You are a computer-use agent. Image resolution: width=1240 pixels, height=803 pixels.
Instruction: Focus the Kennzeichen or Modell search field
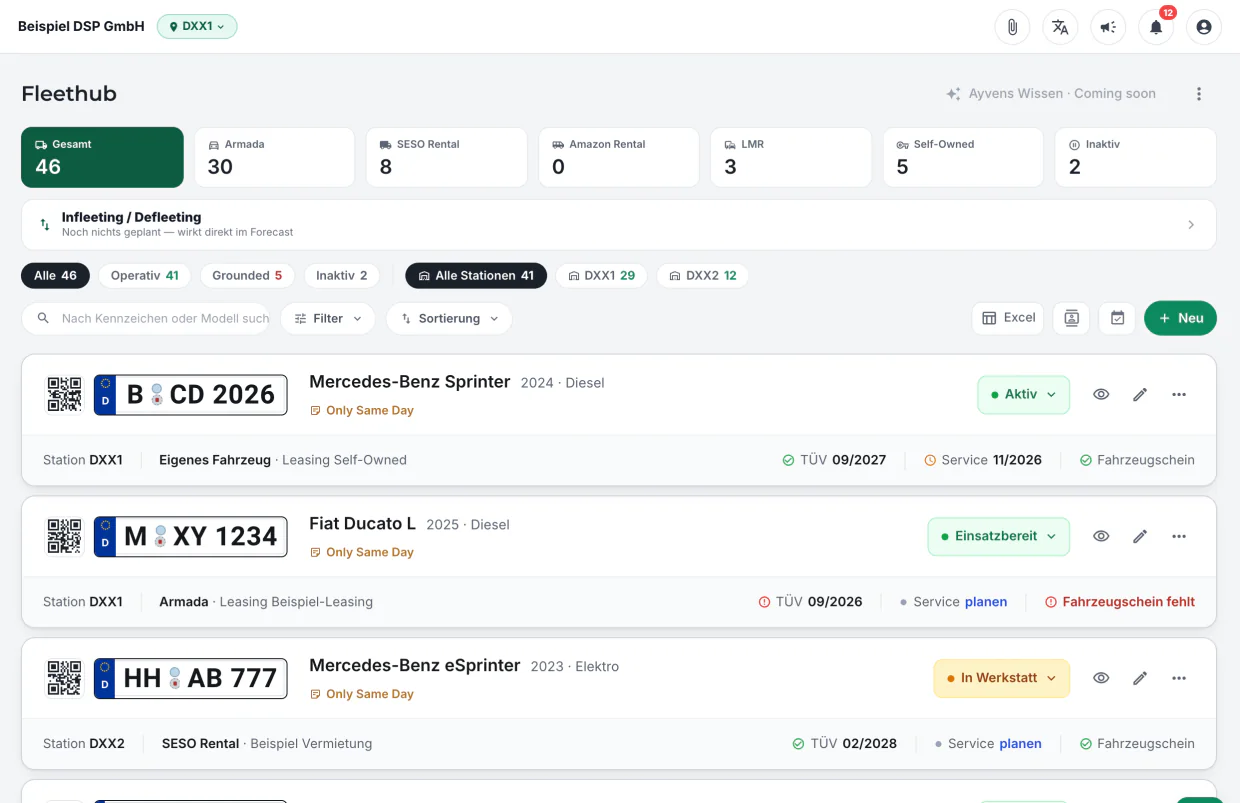click(146, 318)
